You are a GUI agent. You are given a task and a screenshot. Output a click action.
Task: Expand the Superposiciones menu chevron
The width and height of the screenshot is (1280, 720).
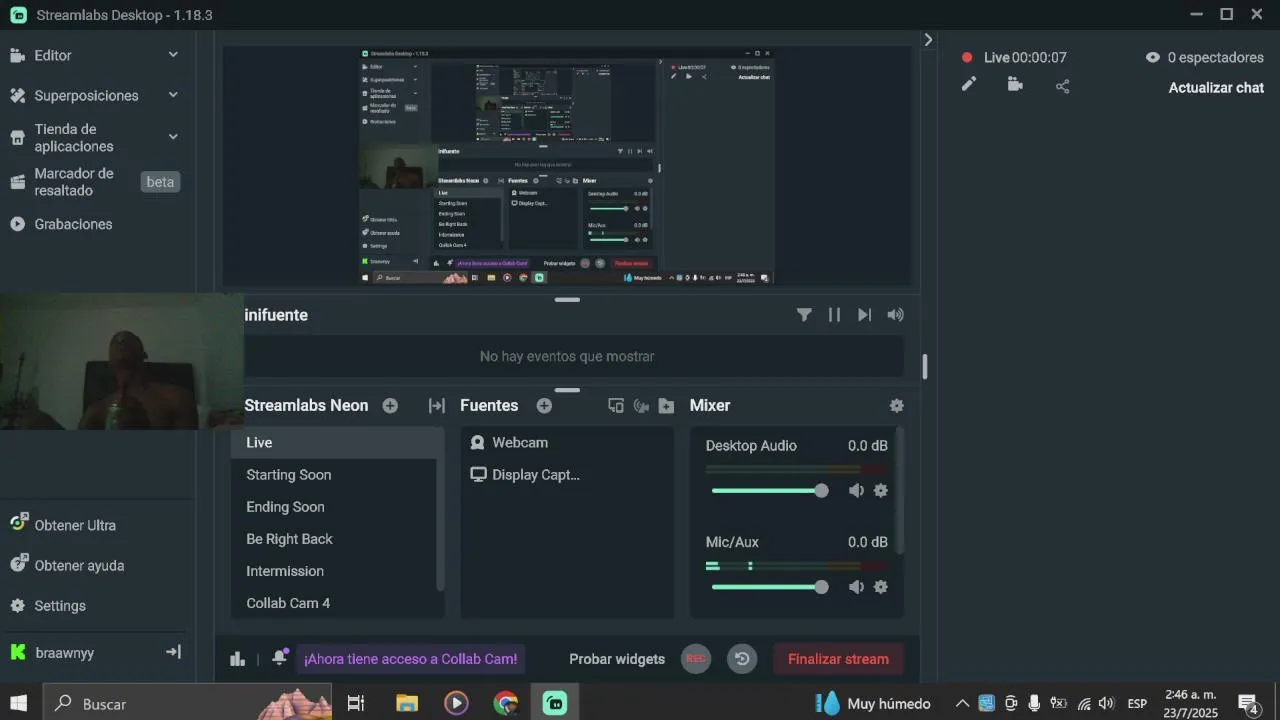coord(173,95)
